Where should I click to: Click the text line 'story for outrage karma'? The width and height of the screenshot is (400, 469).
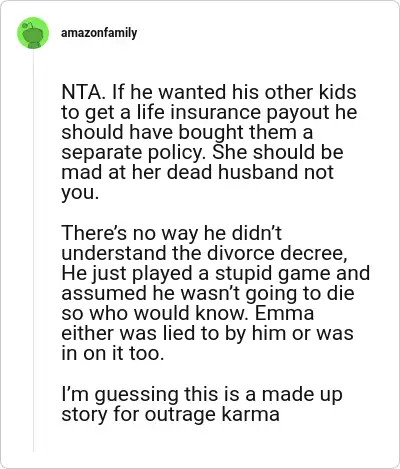170,415
